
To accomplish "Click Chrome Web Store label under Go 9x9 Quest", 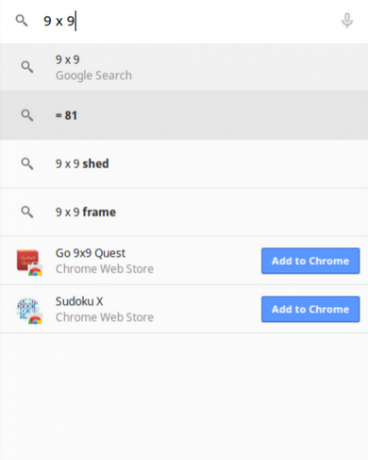I will (x=104, y=269).
